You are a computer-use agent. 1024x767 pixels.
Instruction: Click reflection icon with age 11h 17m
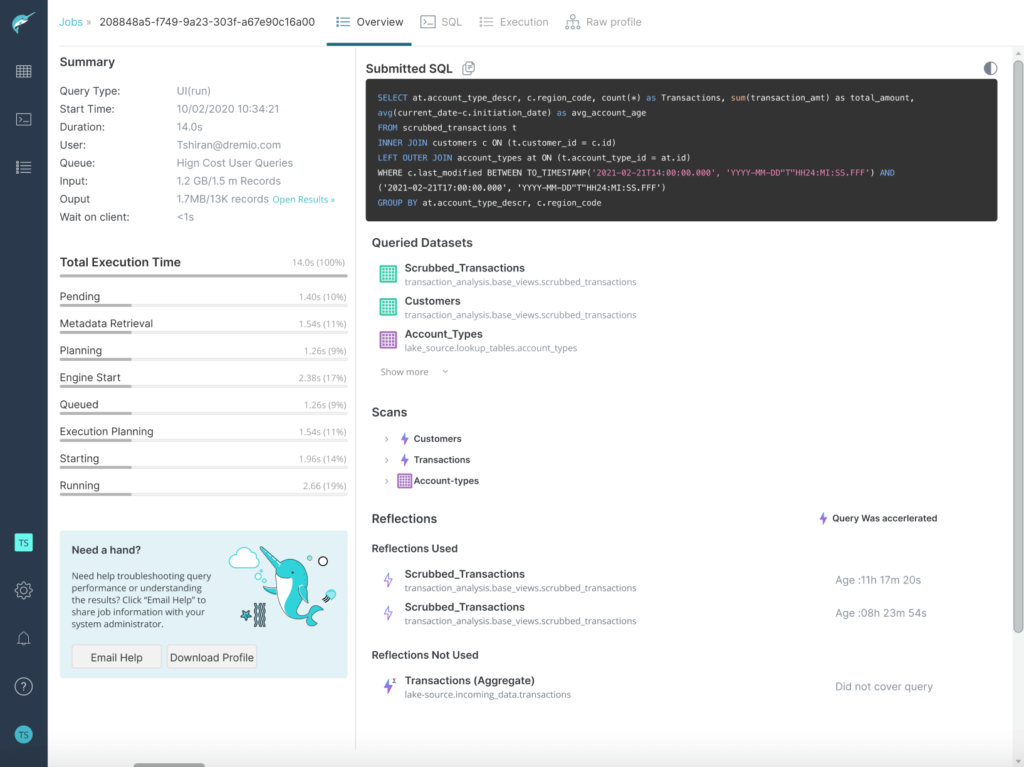pyautogui.click(x=388, y=579)
